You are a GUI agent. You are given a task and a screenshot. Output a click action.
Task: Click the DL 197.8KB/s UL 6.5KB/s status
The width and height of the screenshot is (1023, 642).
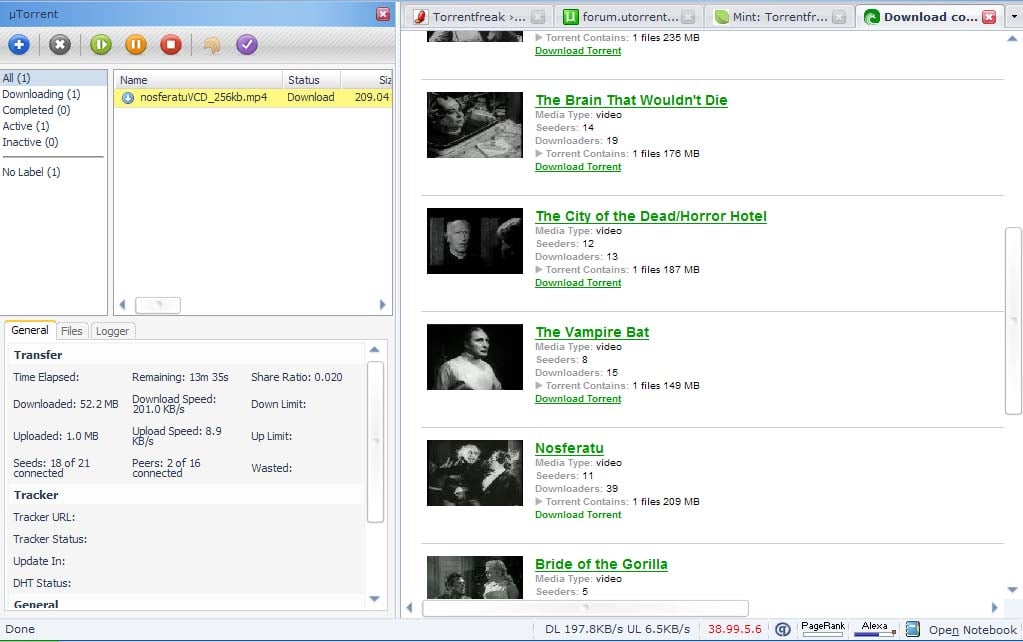point(617,629)
